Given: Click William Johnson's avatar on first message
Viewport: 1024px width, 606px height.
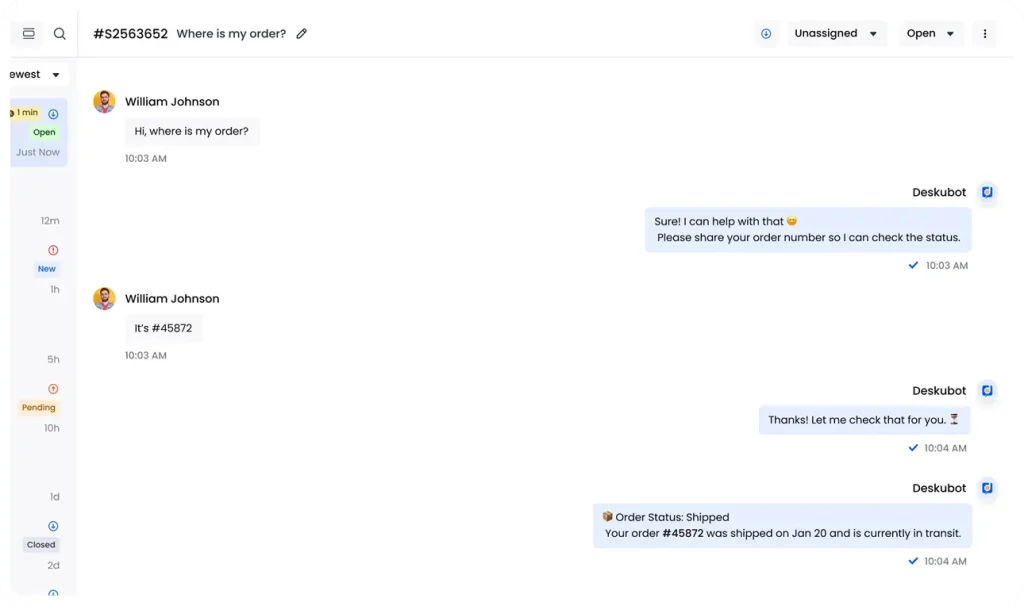Looking at the screenshot, I should click(104, 101).
